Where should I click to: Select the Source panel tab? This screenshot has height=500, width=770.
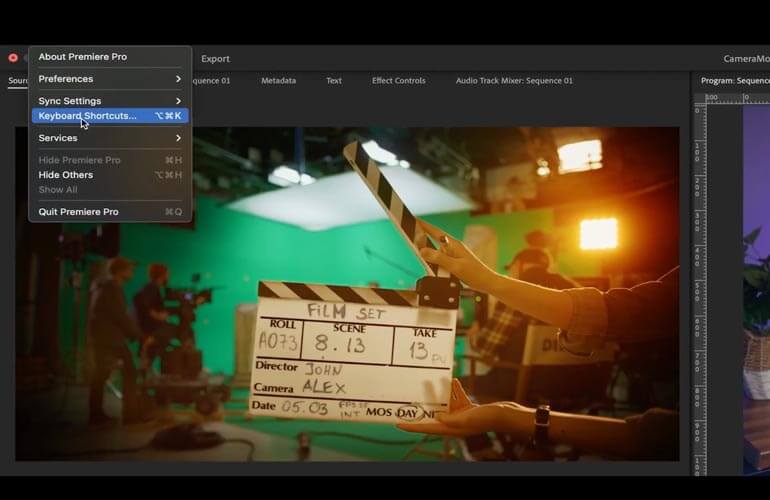point(18,81)
